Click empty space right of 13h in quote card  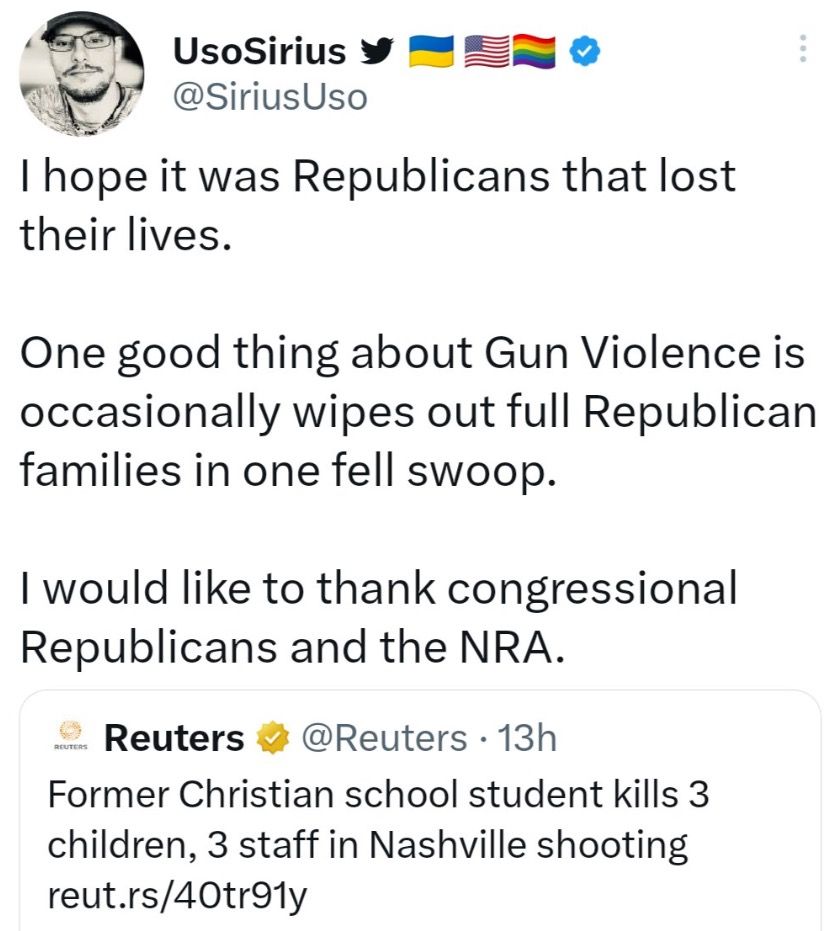pyautogui.click(x=690, y=738)
